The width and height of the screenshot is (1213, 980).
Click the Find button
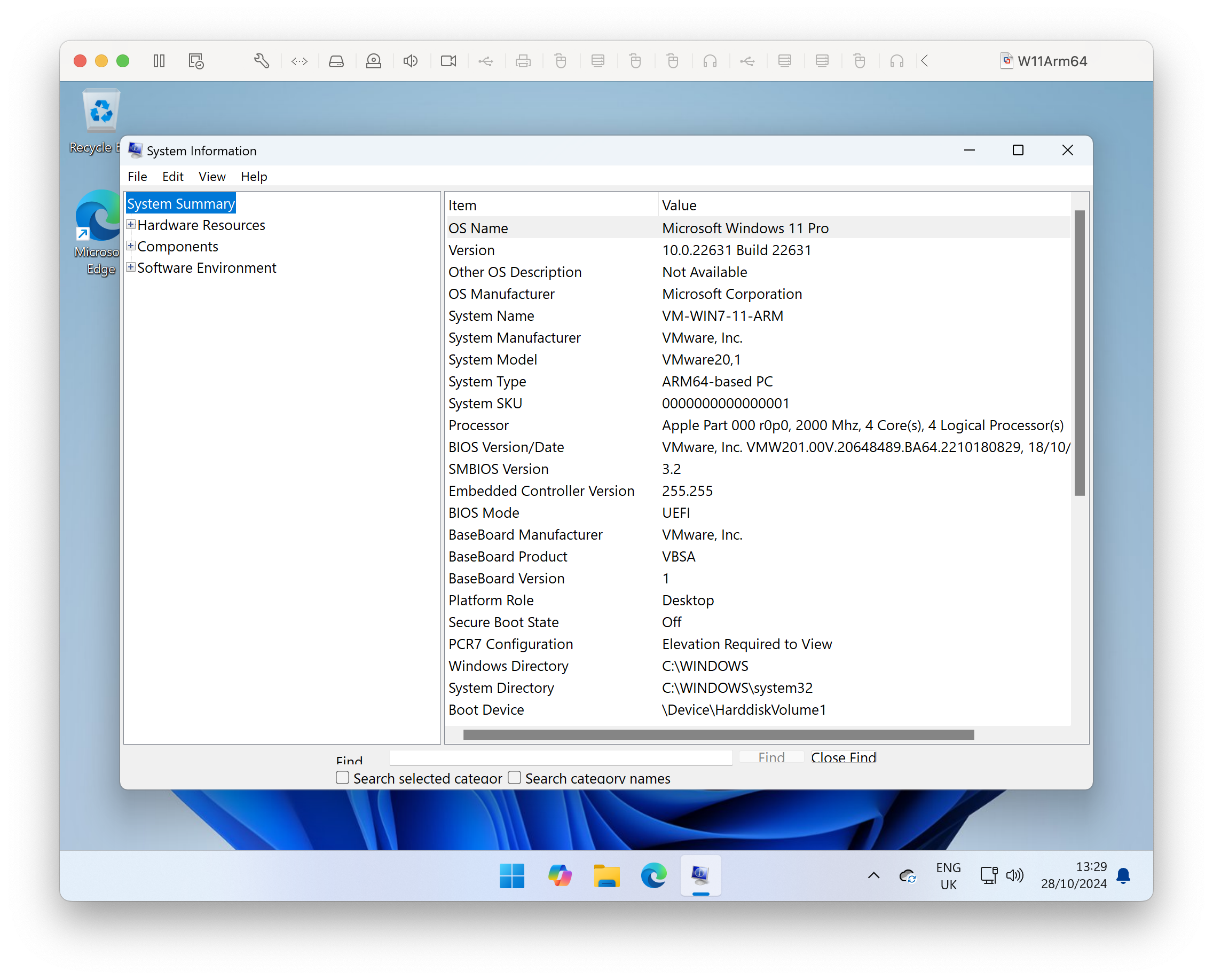click(771, 757)
